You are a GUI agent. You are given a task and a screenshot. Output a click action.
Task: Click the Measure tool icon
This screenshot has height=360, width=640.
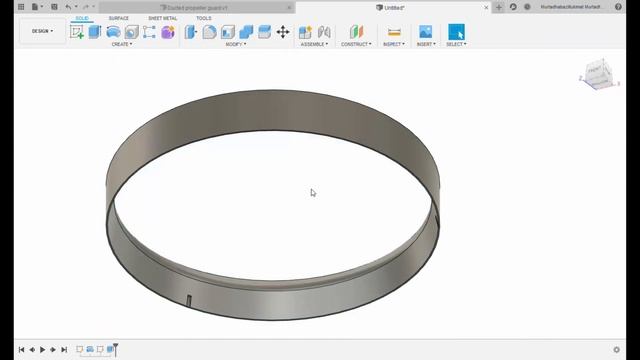click(x=394, y=32)
